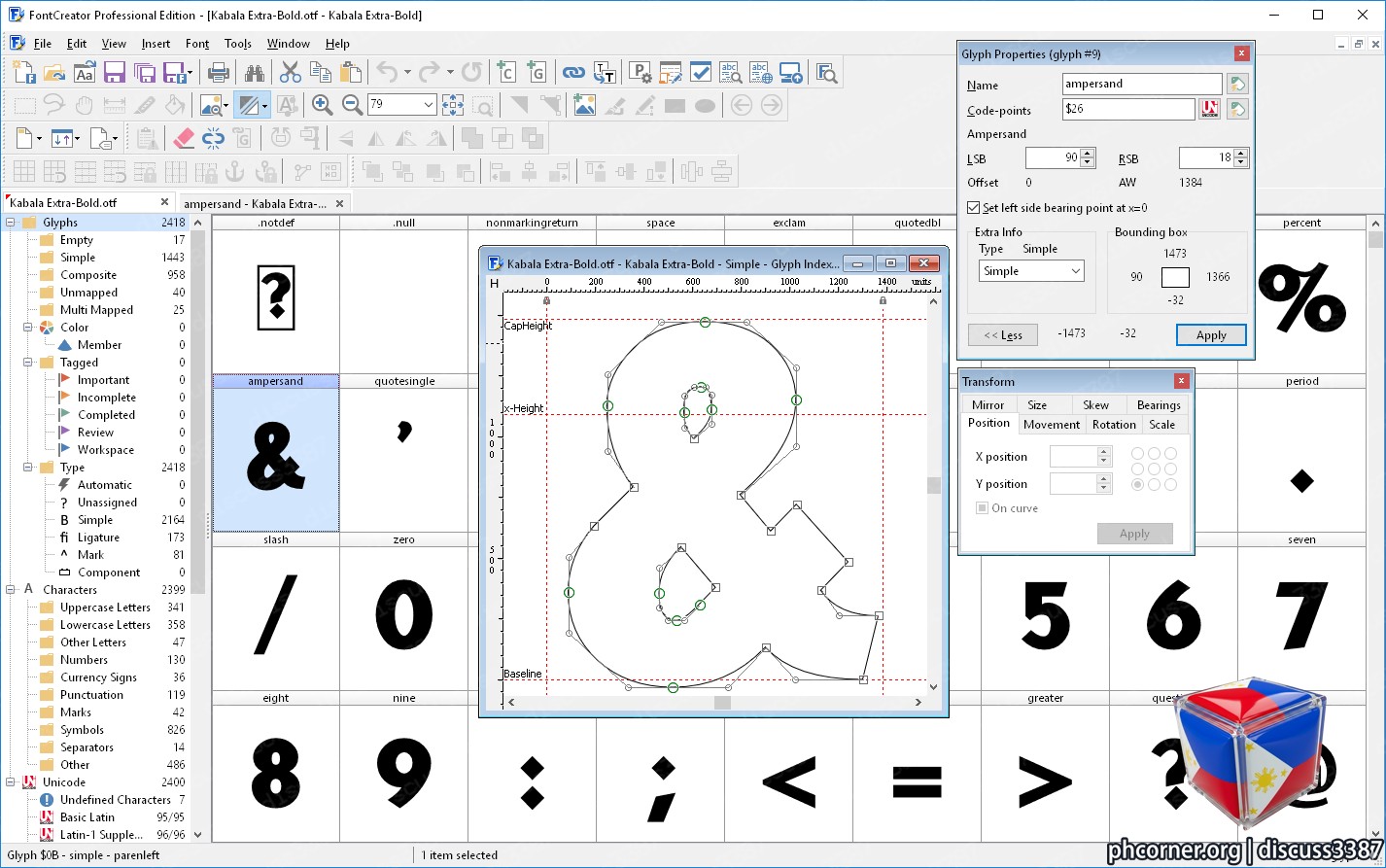Viewport: 1386px width, 868px height.
Task: Click the scissors Cut icon
Action: pyautogui.click(x=291, y=73)
